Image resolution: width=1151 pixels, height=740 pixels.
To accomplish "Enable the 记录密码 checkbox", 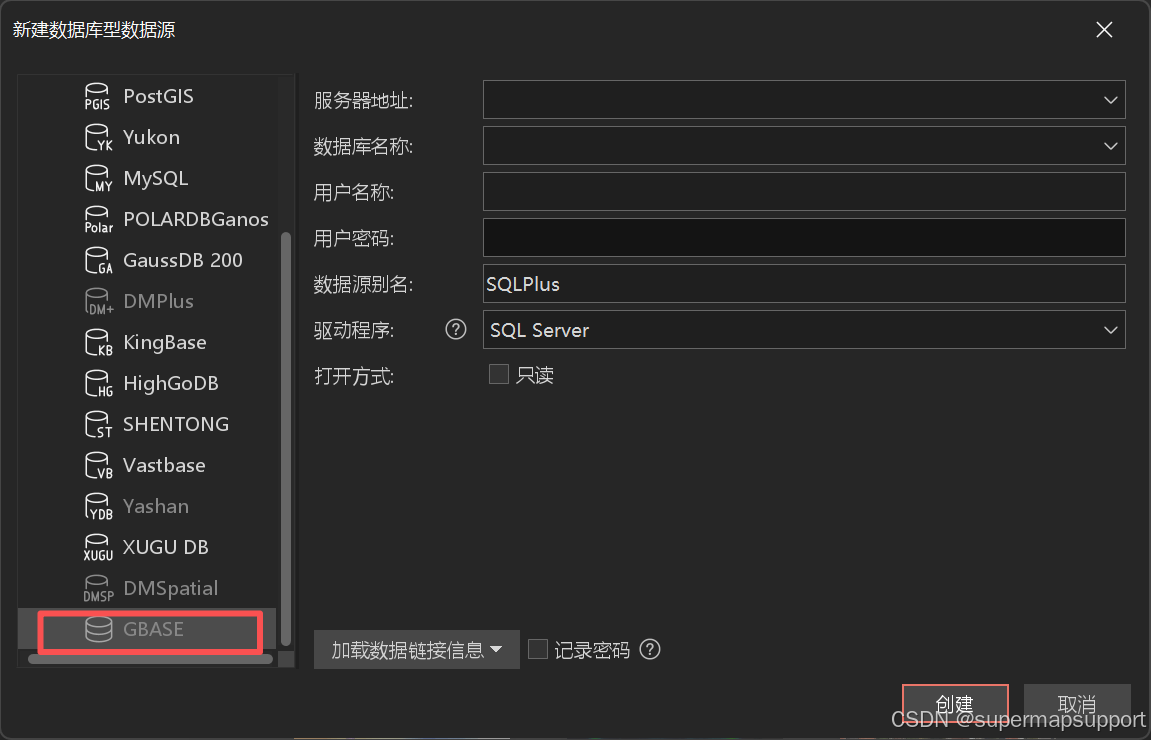I will click(537, 649).
